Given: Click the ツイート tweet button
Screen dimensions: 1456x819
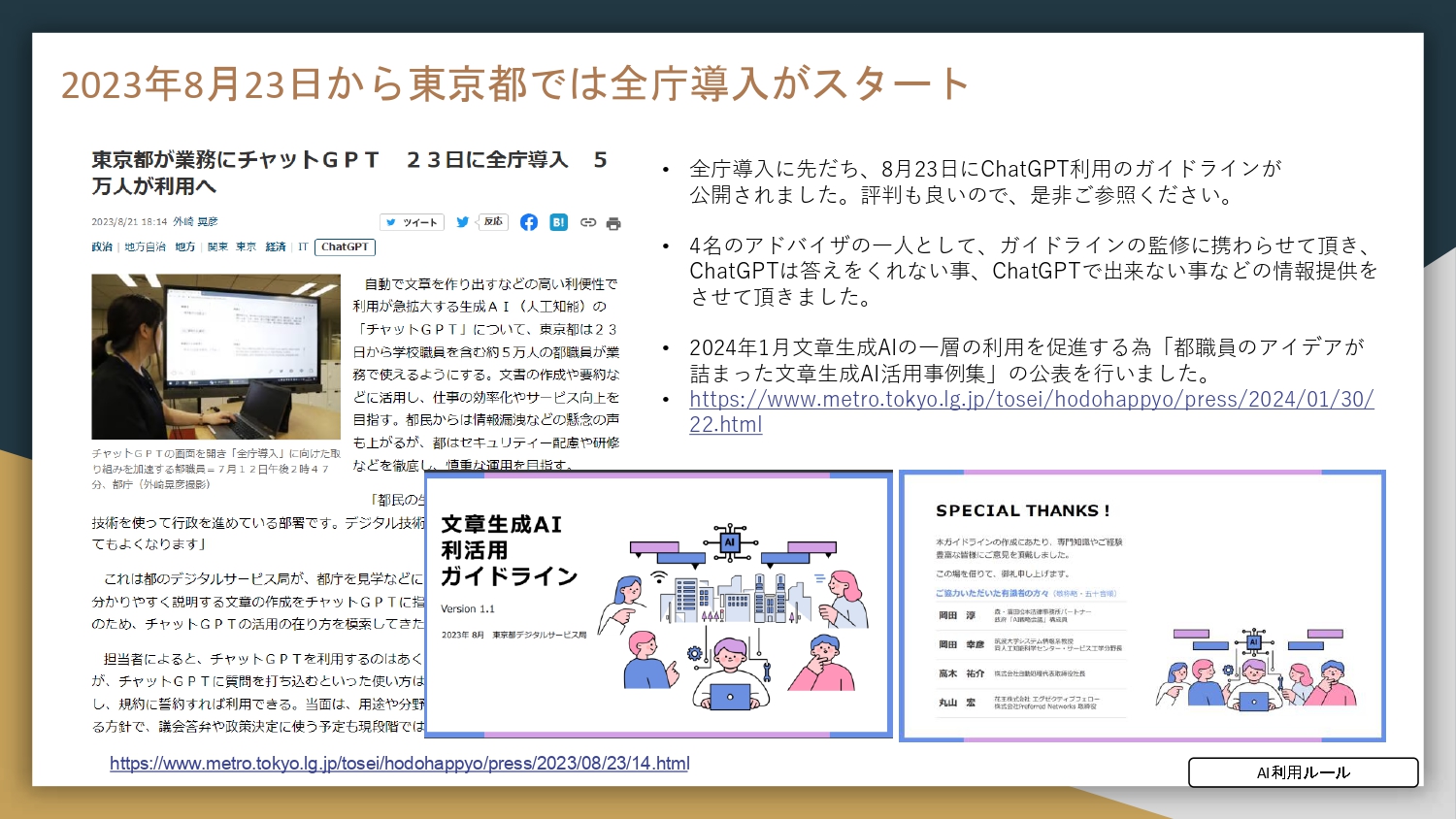Looking at the screenshot, I should (x=412, y=222).
